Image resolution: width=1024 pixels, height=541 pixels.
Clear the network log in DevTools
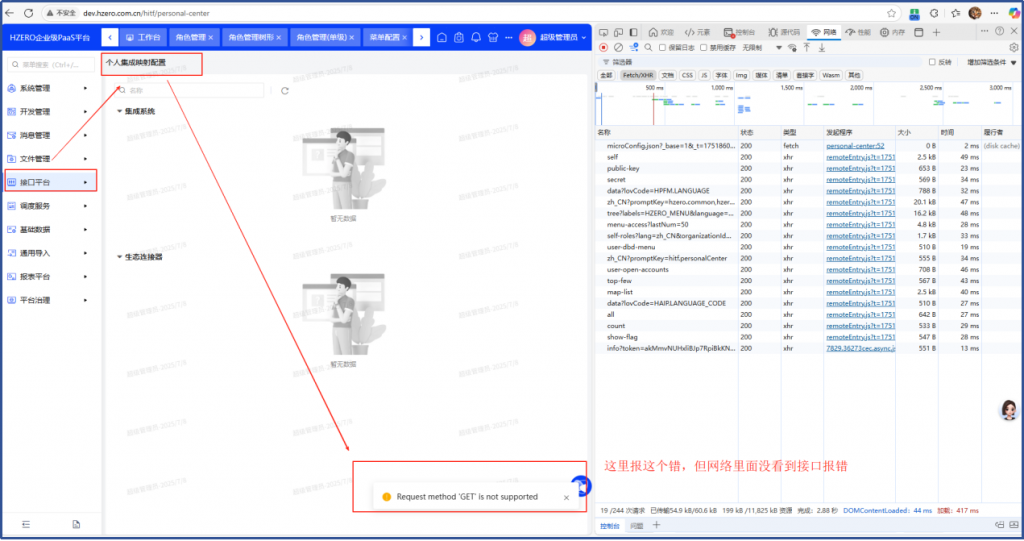(618, 47)
